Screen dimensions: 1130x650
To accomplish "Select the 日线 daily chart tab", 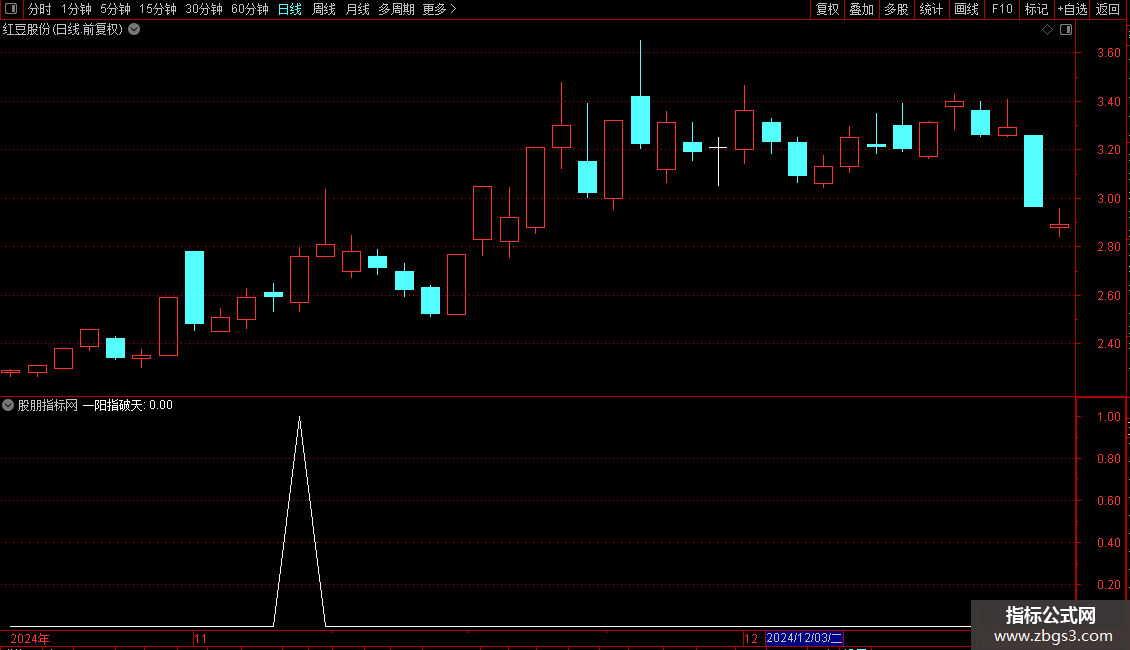I will pyautogui.click(x=290, y=9).
